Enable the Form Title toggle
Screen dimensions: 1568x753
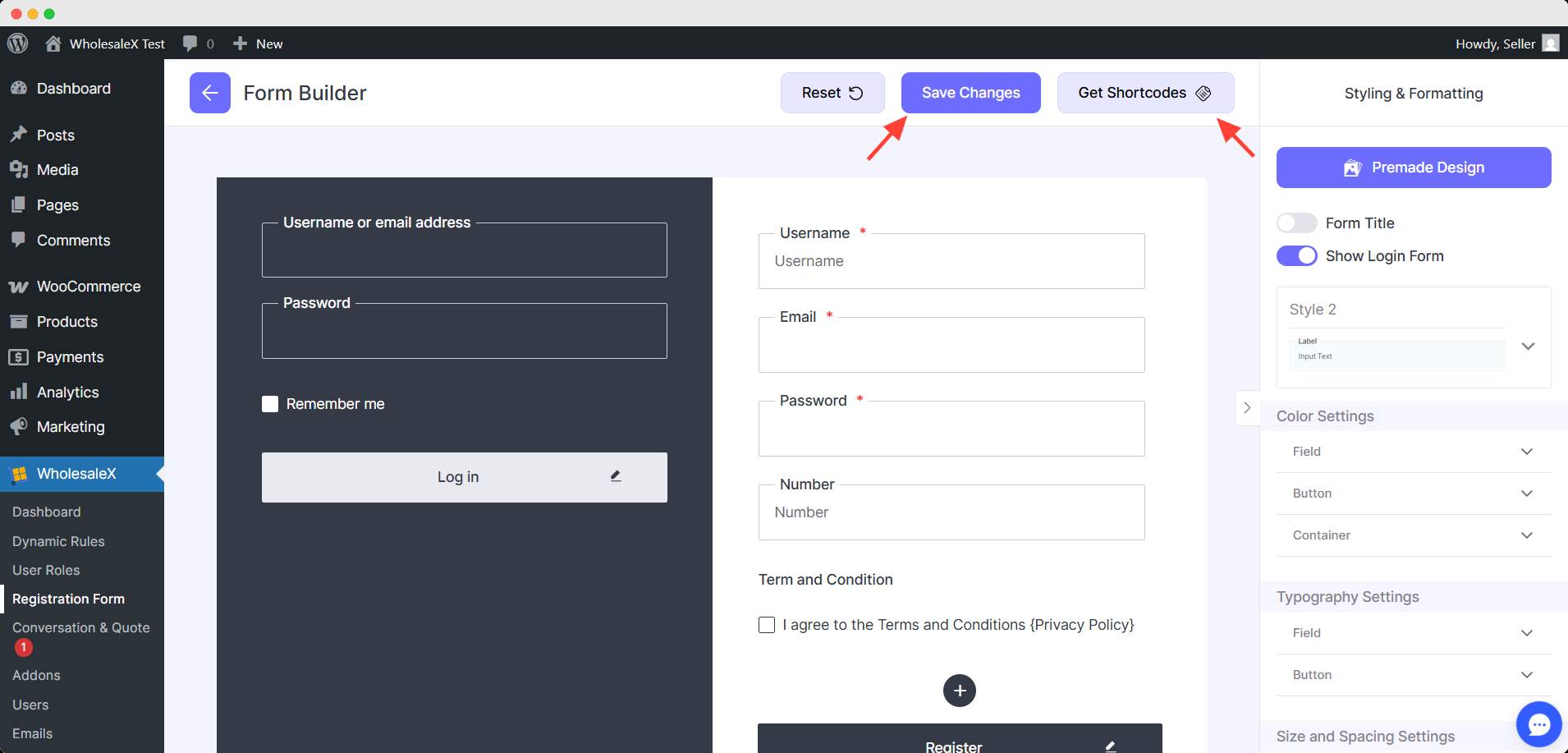click(x=1296, y=223)
